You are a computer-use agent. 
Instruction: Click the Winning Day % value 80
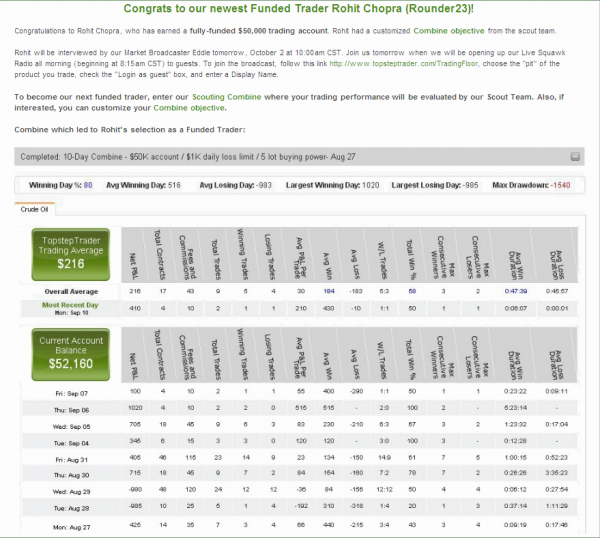(88, 185)
